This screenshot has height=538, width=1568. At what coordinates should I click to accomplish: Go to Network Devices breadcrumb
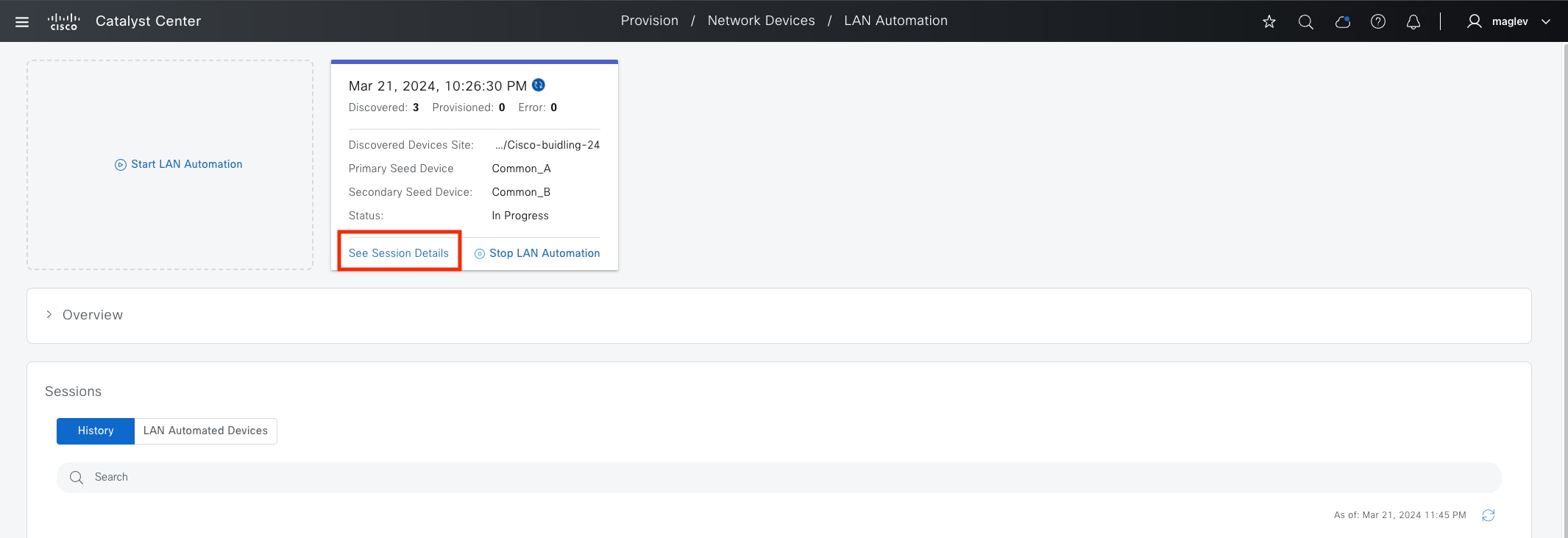coord(762,21)
